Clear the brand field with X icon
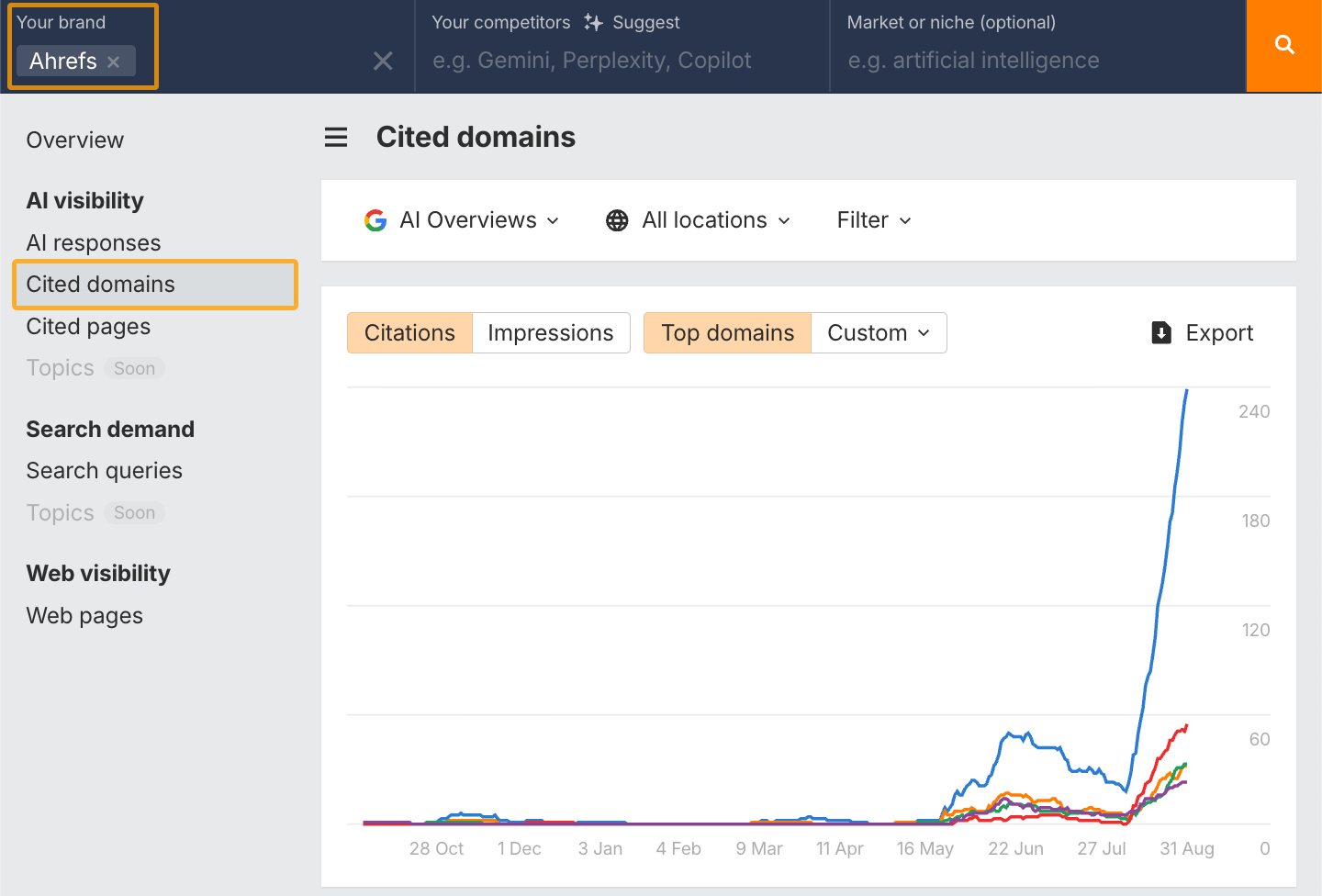Viewport: 1322px width, 896px height. [x=383, y=62]
